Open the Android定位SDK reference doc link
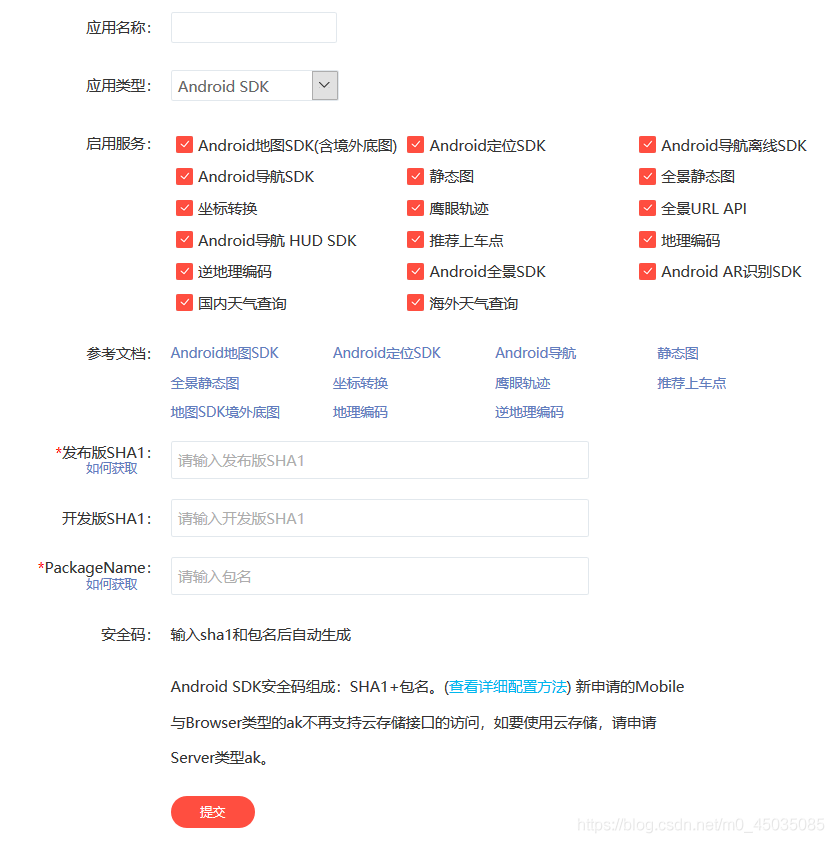834x843 pixels. coord(387,353)
